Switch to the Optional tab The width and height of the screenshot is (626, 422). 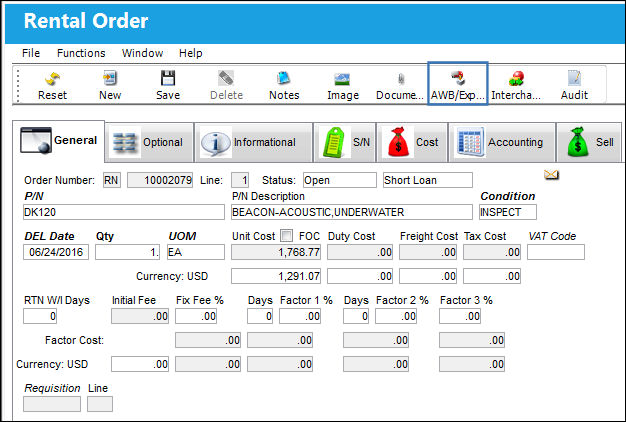(149, 142)
